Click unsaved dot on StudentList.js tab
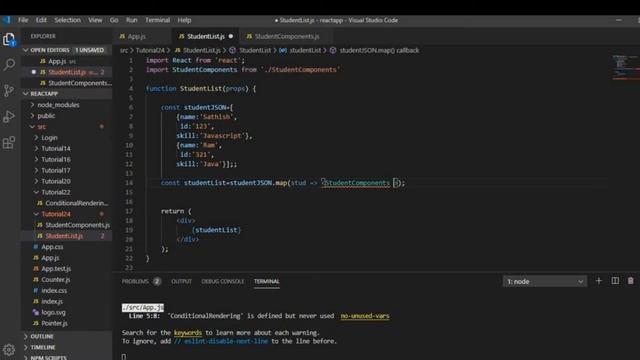The height and width of the screenshot is (360, 640). 231,36
